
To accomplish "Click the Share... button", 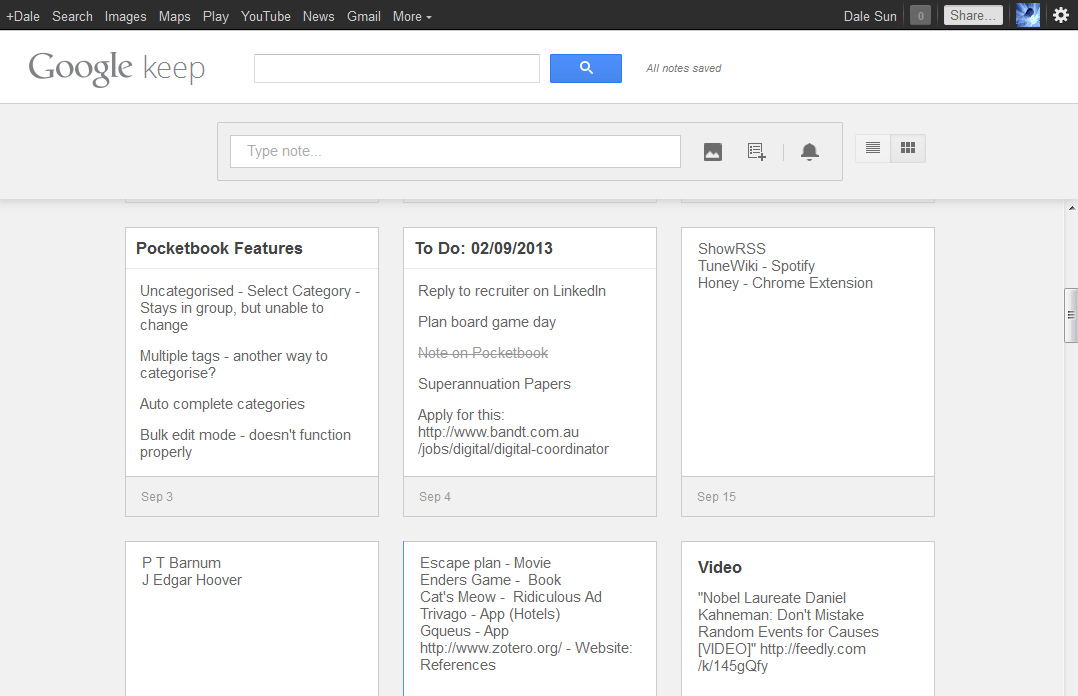I will pos(973,15).
